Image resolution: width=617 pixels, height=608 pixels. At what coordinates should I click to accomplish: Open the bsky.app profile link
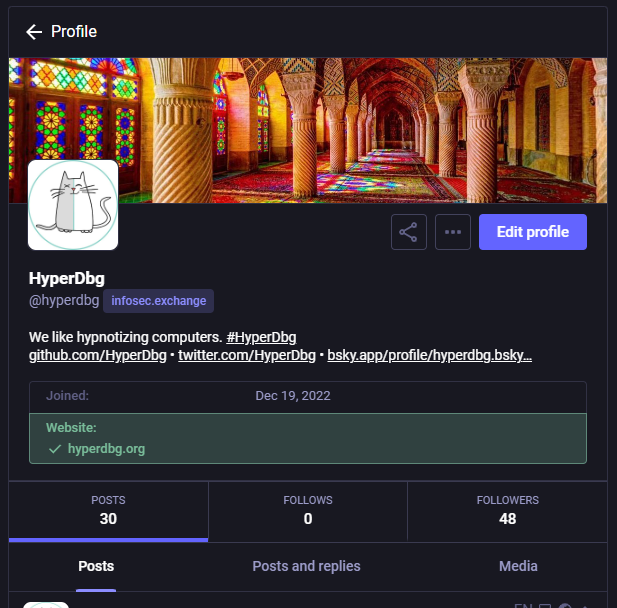pos(429,355)
